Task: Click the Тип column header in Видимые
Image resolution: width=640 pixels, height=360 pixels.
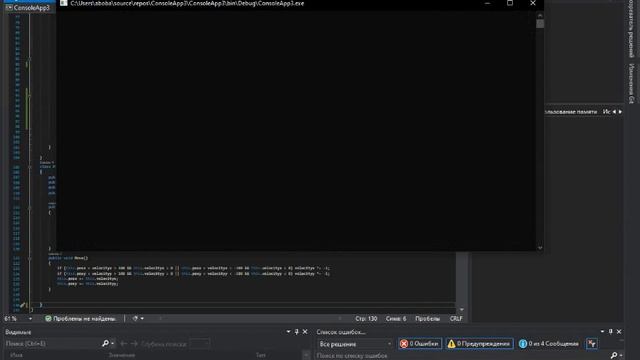Action: pyautogui.click(x=260, y=356)
